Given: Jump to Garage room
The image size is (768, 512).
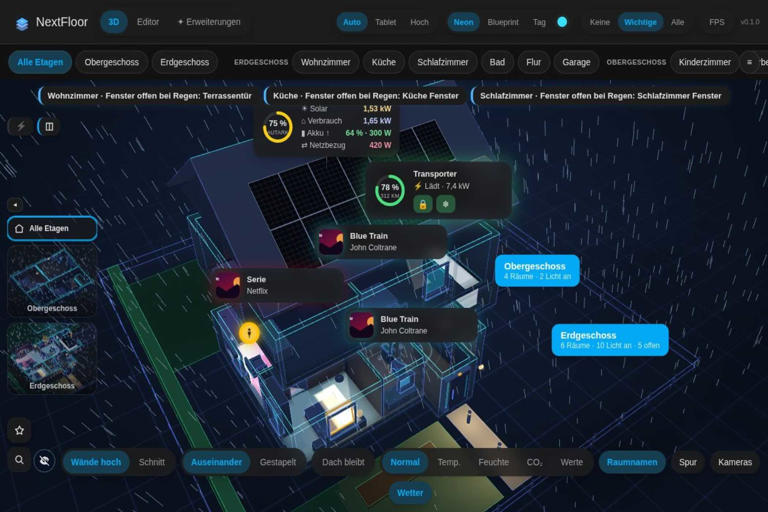Looking at the screenshot, I should 576,62.
